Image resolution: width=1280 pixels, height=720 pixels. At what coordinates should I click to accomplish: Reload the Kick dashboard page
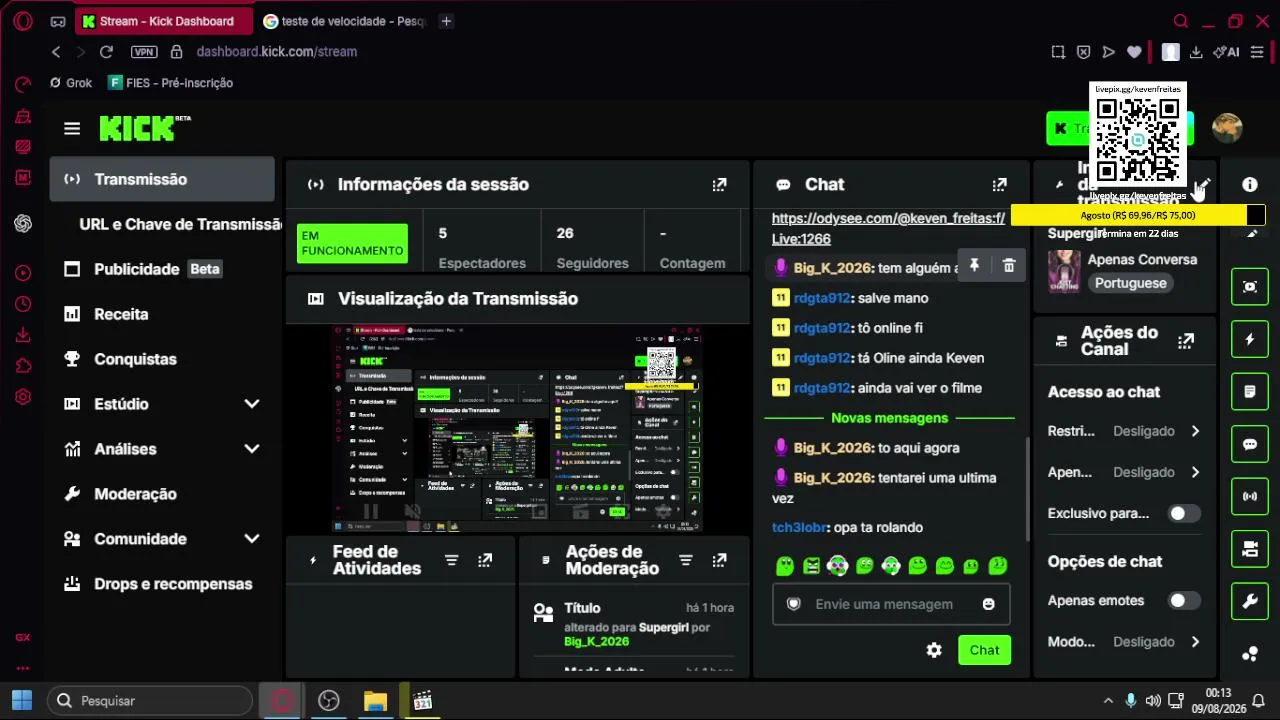pyautogui.click(x=106, y=52)
